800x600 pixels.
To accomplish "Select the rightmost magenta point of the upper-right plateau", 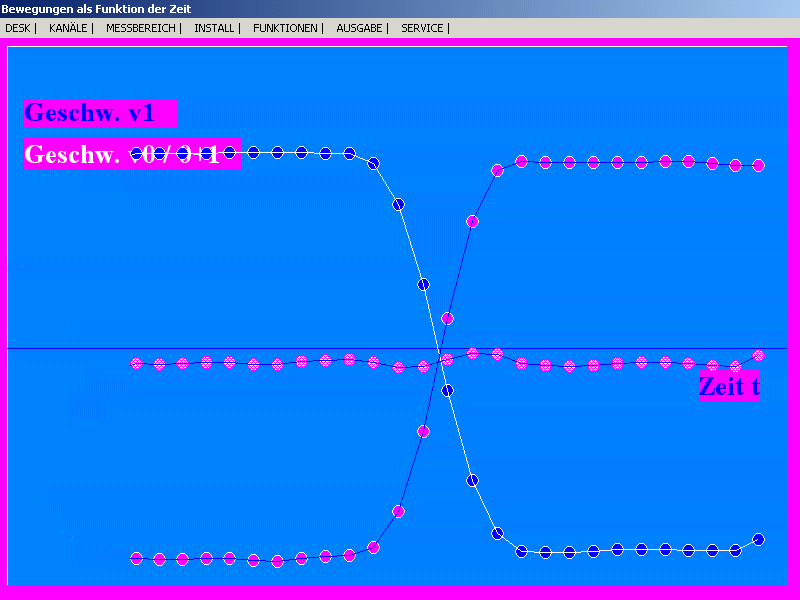I will (758, 165).
